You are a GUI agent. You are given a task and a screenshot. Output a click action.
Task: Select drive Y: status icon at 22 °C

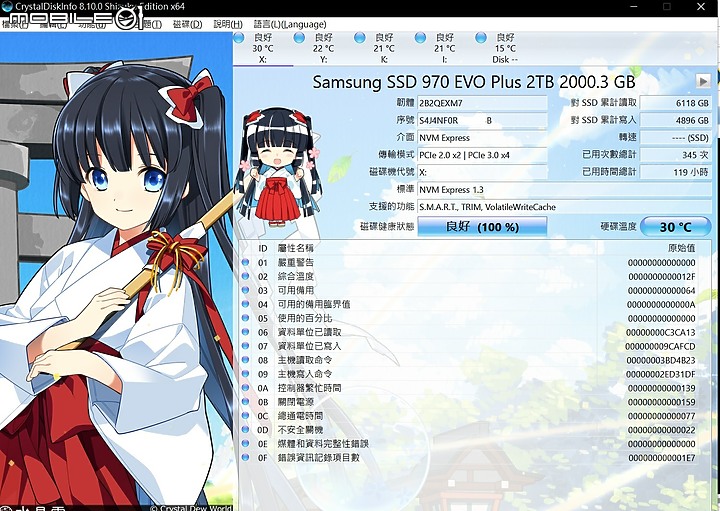(x=299, y=38)
